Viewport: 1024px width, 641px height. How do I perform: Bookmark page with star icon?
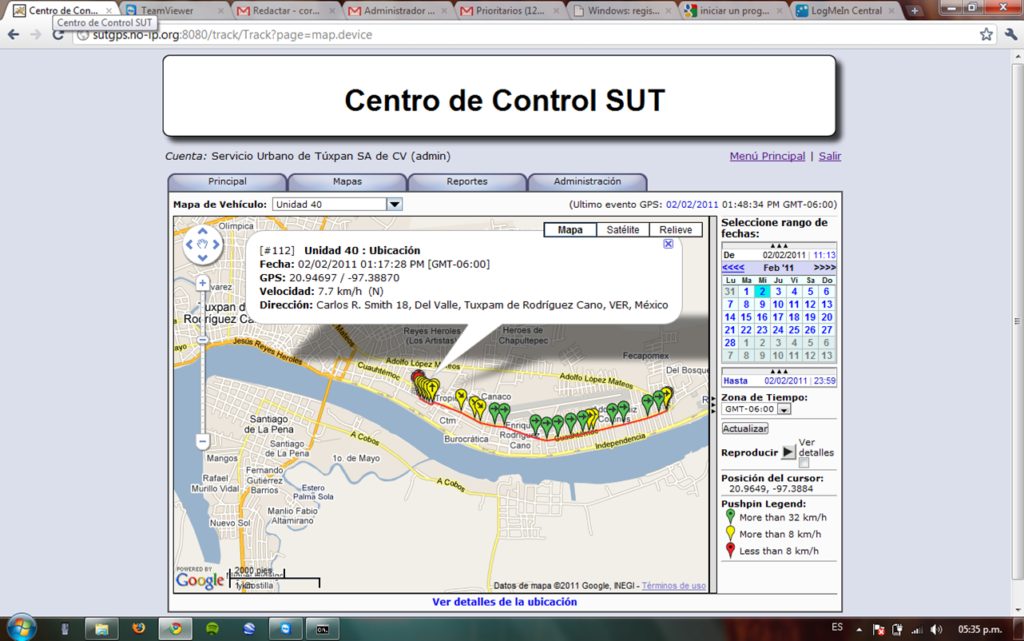click(986, 35)
